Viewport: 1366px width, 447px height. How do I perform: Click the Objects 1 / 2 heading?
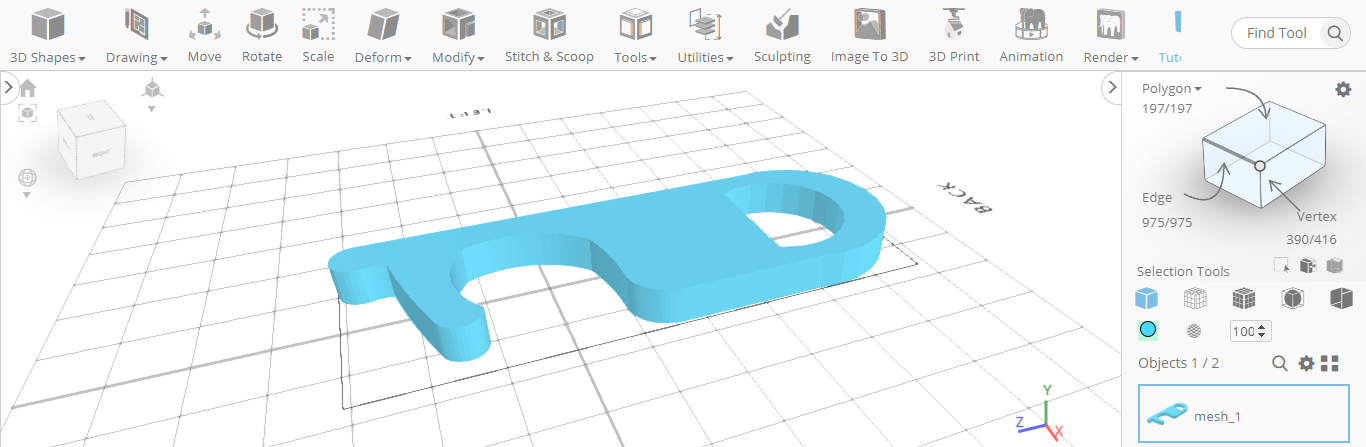click(1179, 363)
